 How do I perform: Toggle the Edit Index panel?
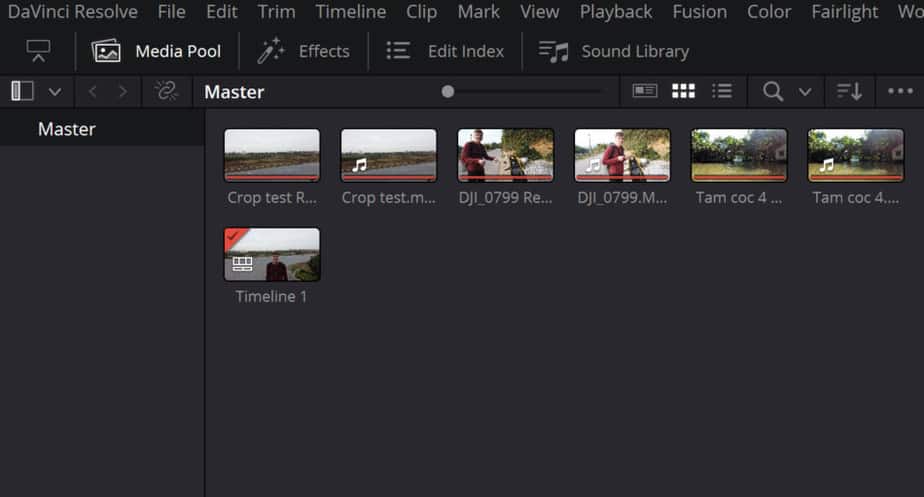(445, 51)
